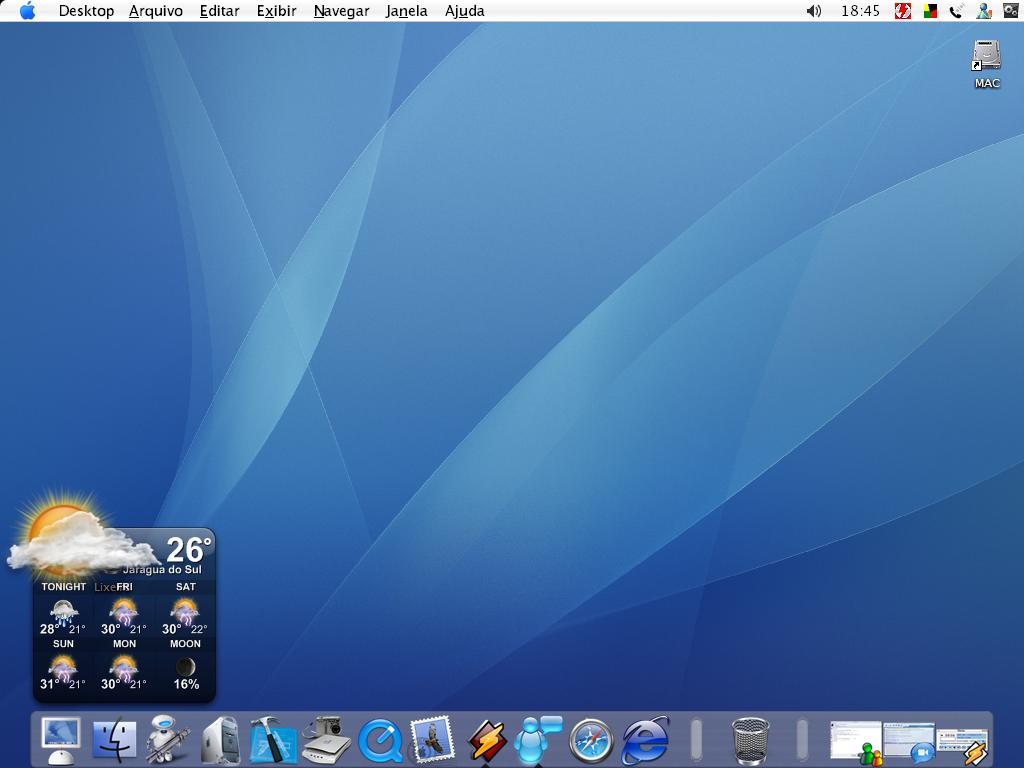The width and height of the screenshot is (1024, 768).
Task: Launch the Mail stamp icon in the dock
Action: tap(434, 742)
